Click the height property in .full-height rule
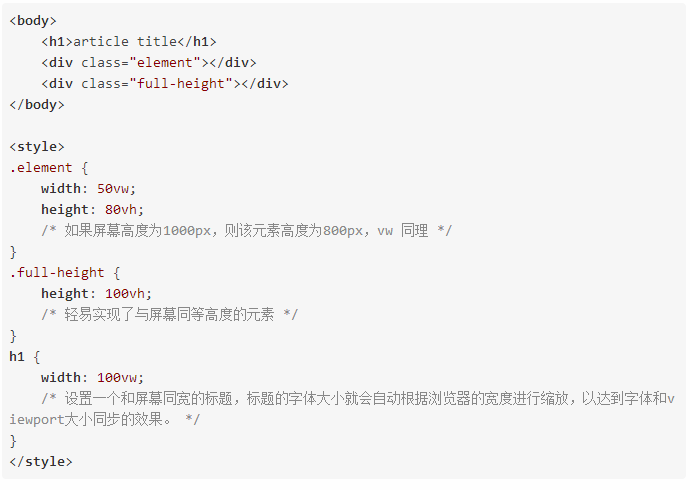This screenshot has width=690, height=490. click(65, 293)
